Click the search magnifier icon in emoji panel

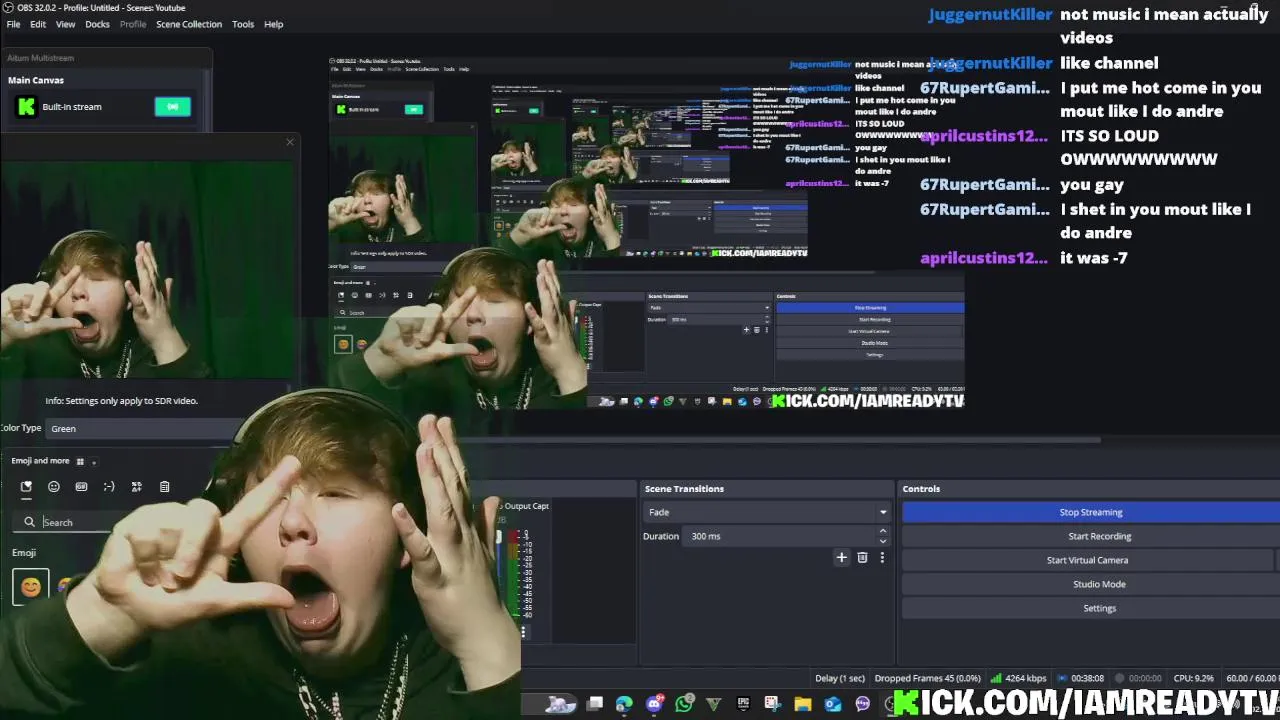[30, 522]
